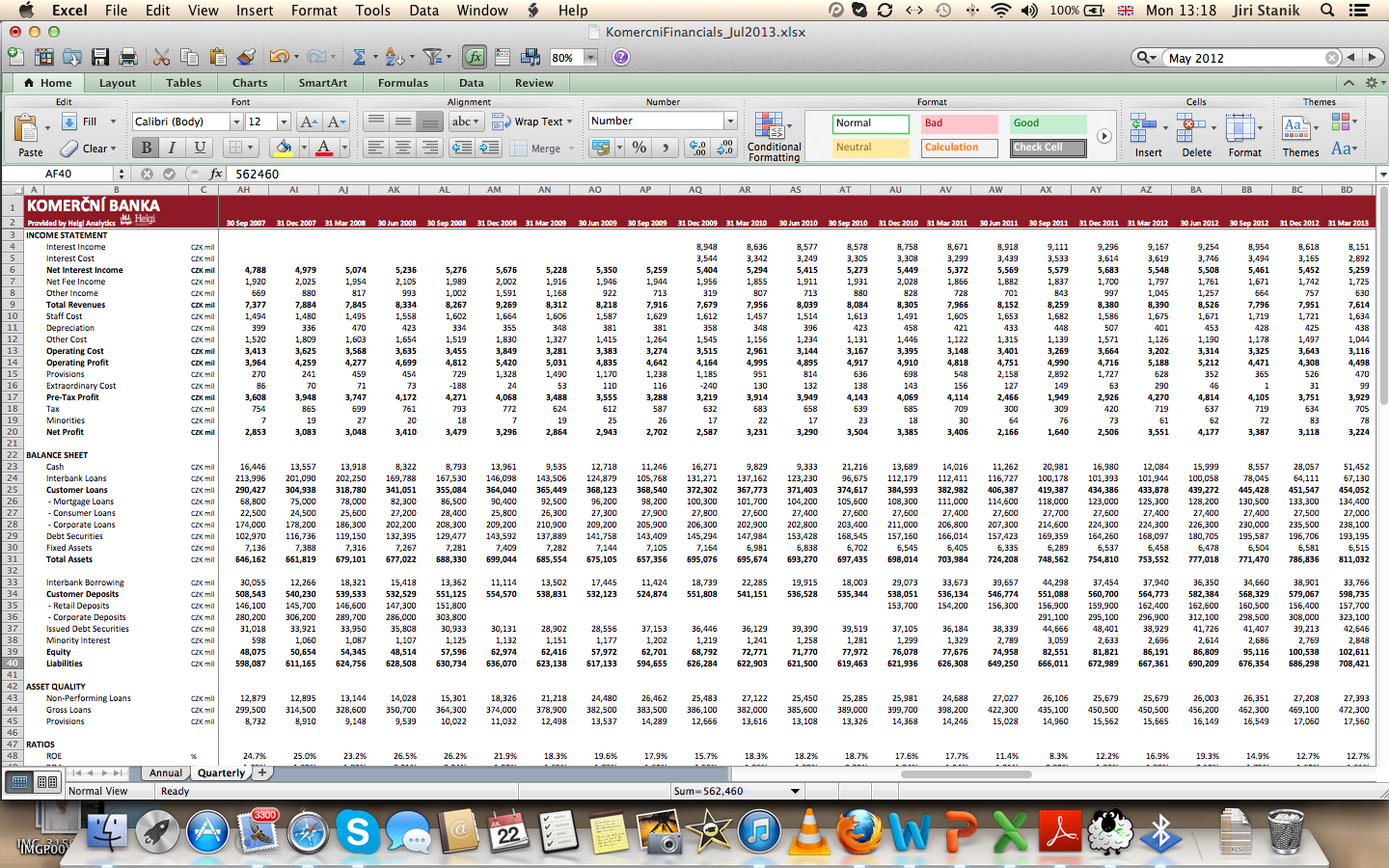Open the Number format dropdown

point(730,121)
